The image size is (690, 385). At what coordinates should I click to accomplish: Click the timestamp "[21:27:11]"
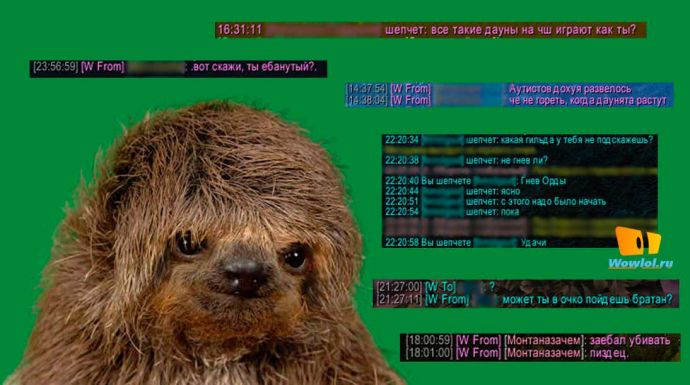click(x=399, y=300)
